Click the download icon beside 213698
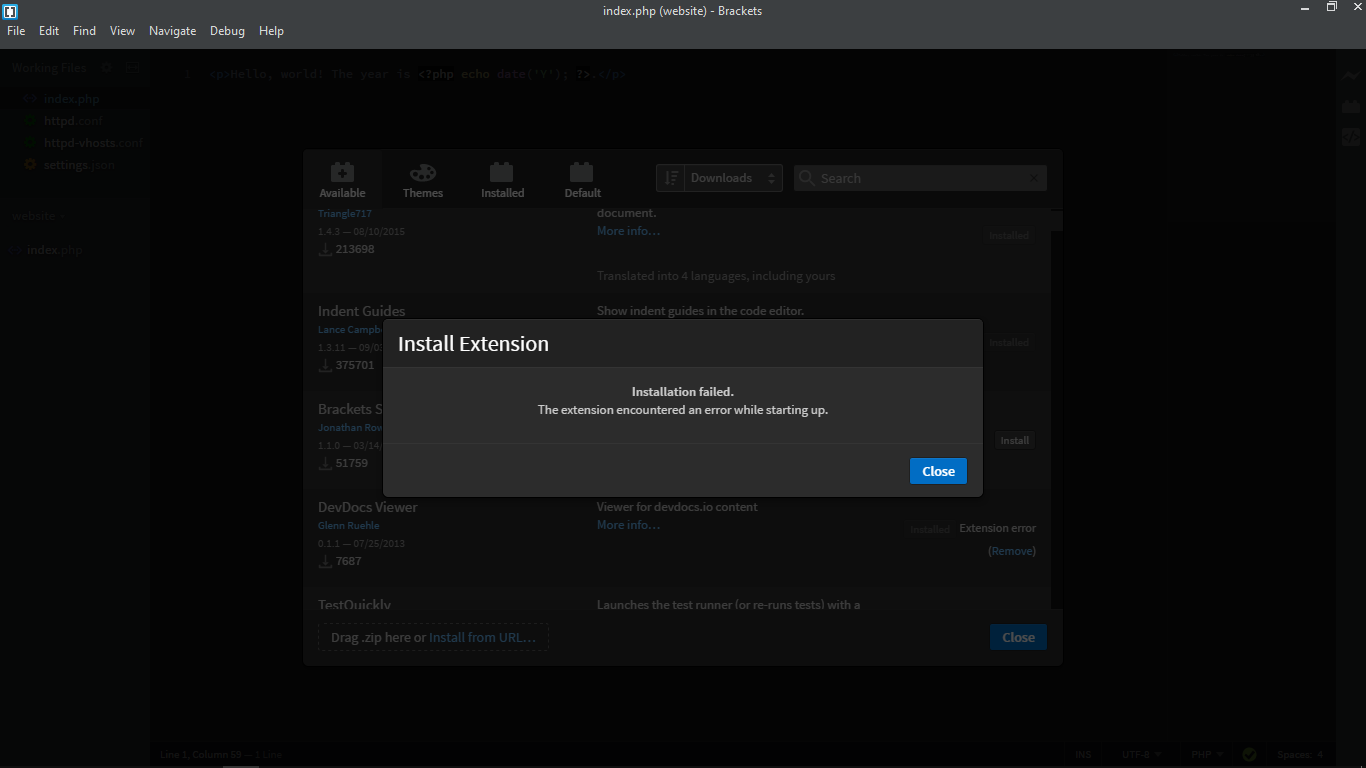Viewport: 1366px width, 768px height. point(325,249)
